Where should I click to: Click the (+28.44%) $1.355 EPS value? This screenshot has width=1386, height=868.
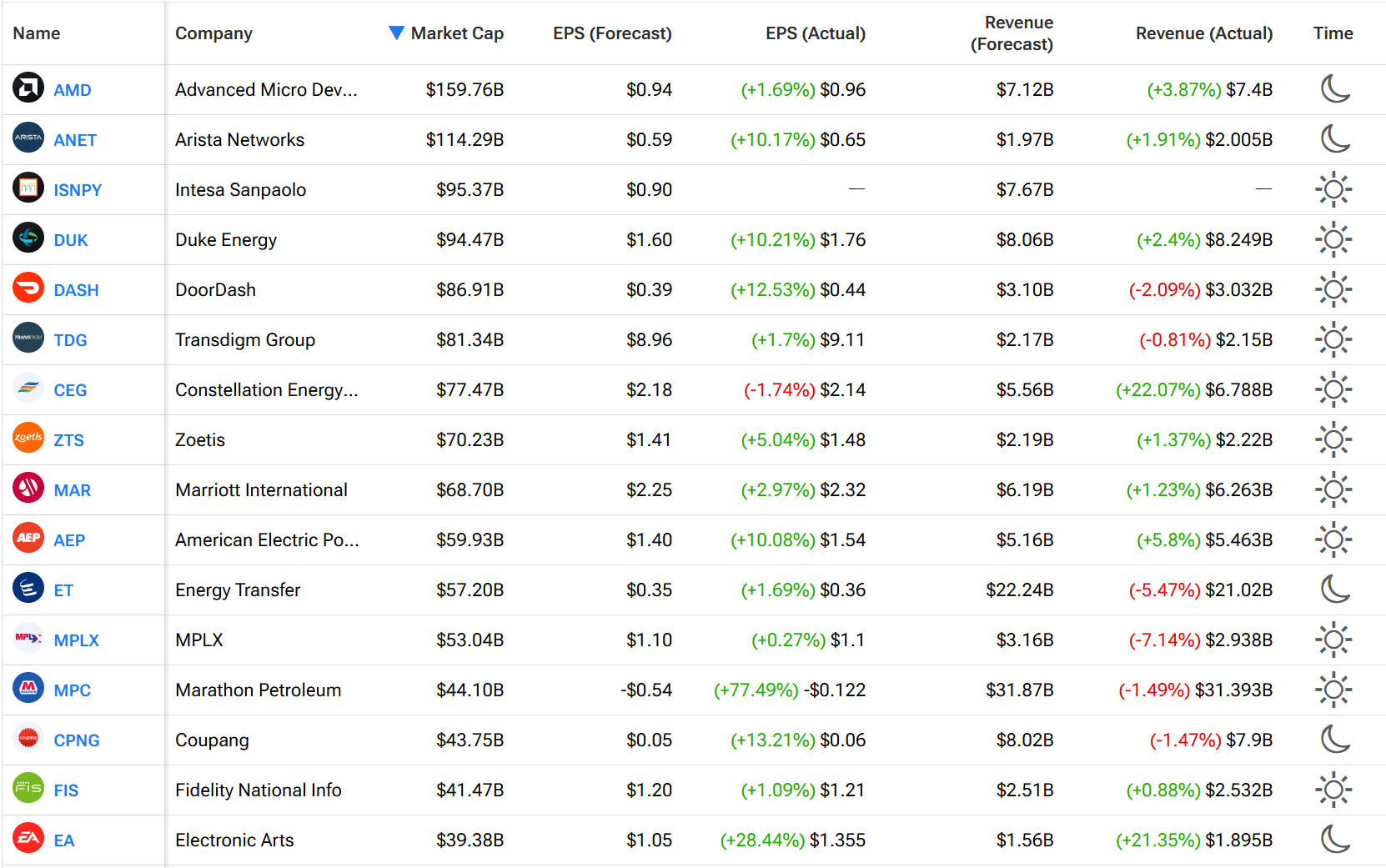click(x=793, y=840)
